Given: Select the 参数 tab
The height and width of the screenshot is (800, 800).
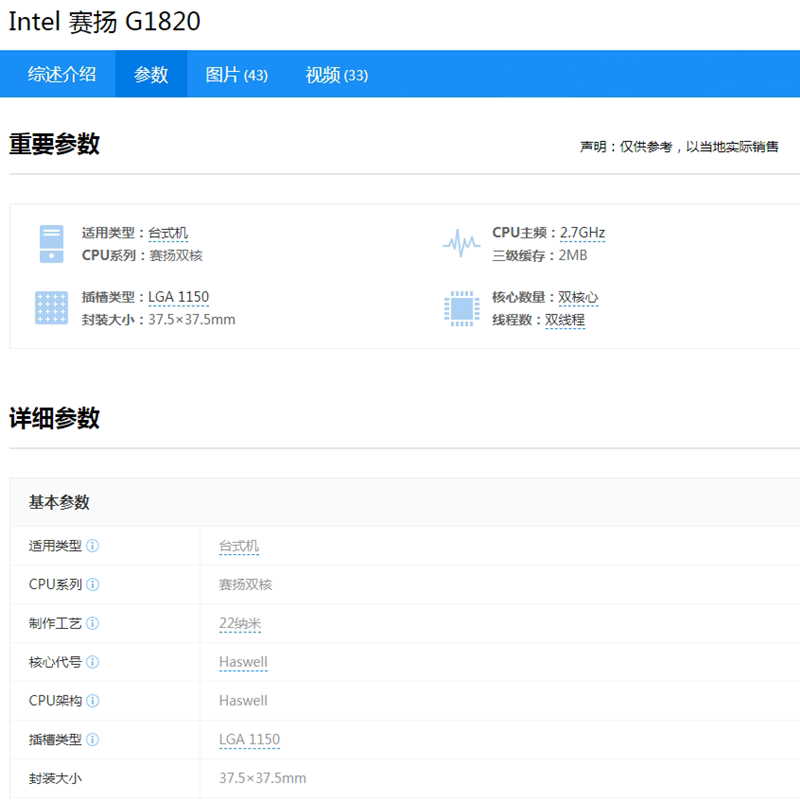Looking at the screenshot, I should click(x=151, y=74).
